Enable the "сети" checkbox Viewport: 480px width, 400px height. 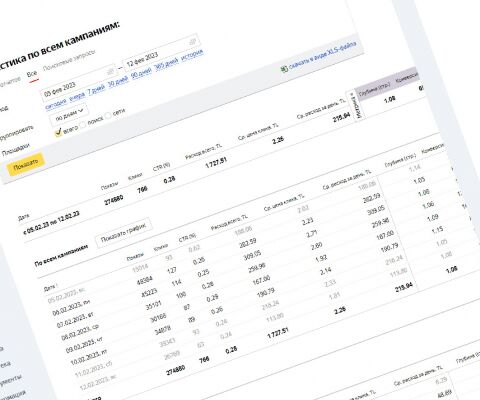tap(108, 115)
